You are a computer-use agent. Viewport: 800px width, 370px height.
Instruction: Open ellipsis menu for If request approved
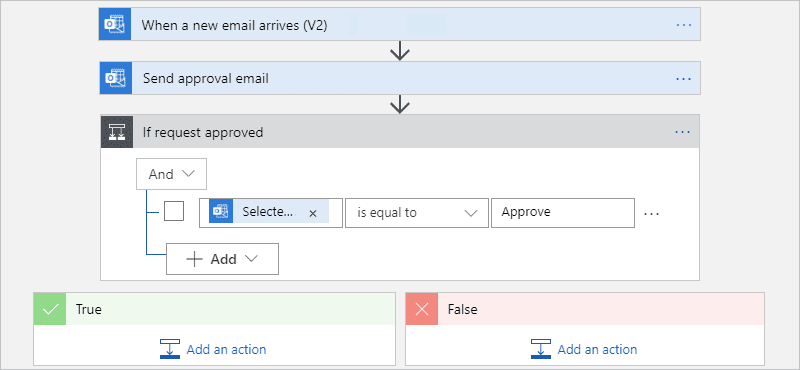click(x=683, y=132)
